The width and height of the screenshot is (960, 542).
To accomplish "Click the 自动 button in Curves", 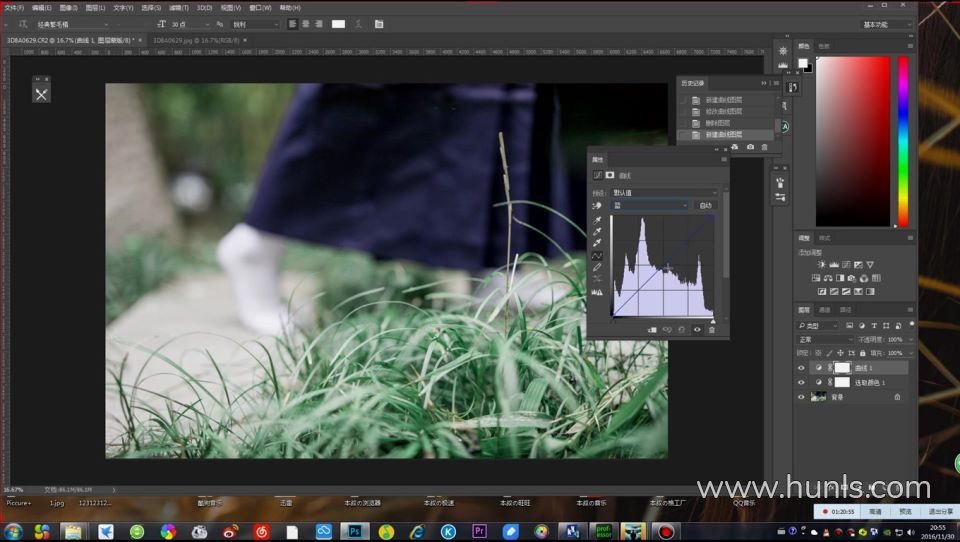I will pyautogui.click(x=706, y=205).
